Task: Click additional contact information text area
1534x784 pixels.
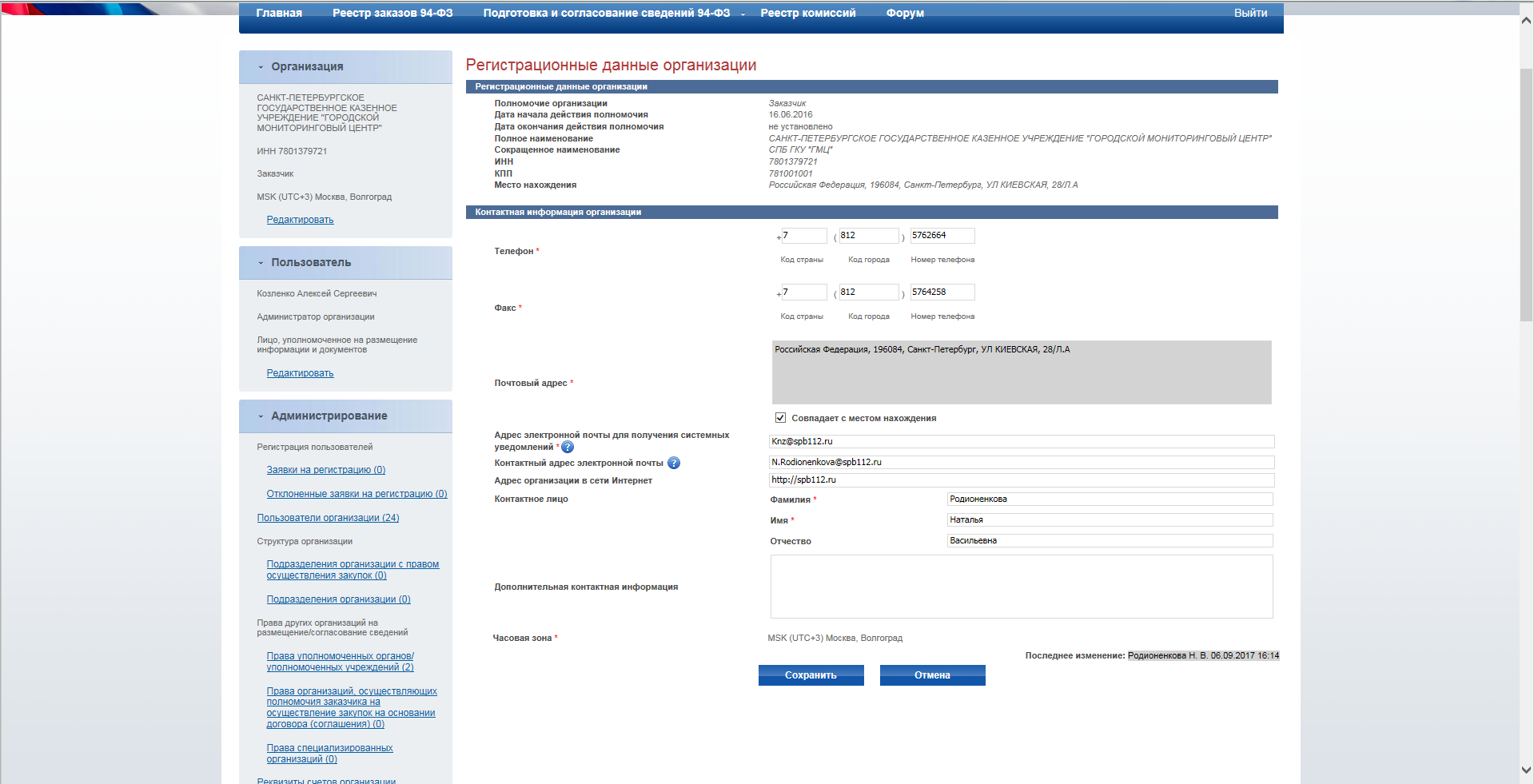Action: (x=1022, y=587)
